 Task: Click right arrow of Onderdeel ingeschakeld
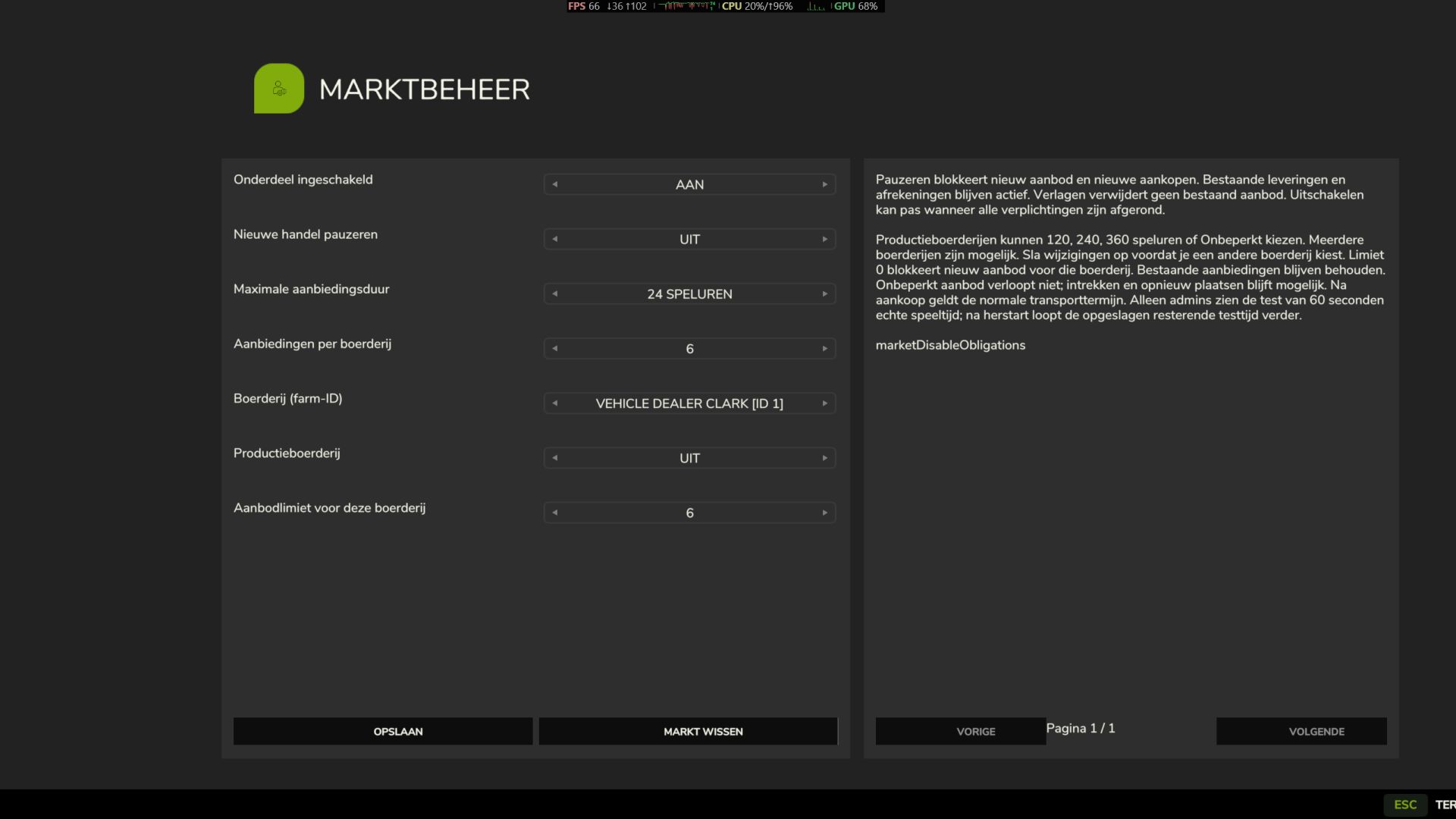tap(825, 184)
